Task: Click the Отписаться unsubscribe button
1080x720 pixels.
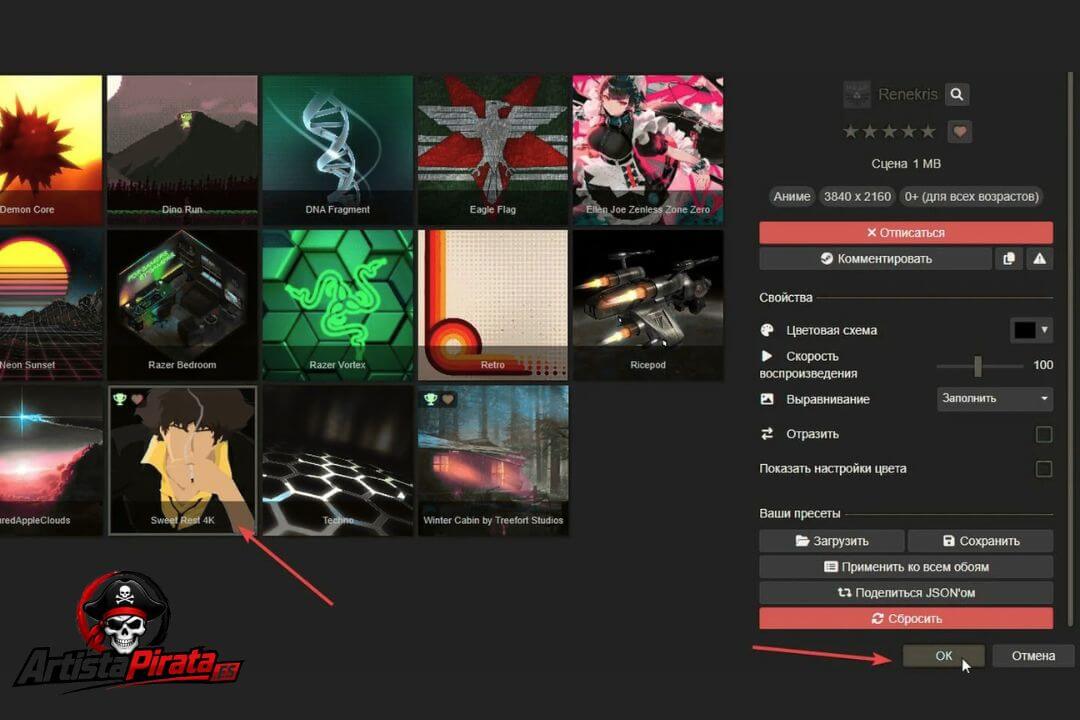Action: click(x=906, y=233)
